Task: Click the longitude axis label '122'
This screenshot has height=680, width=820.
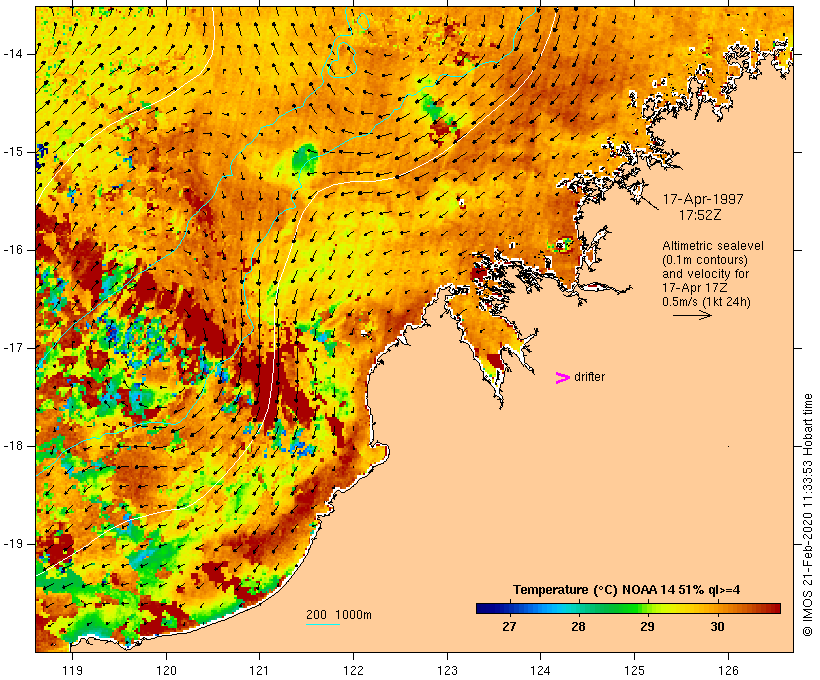Action: click(x=354, y=670)
